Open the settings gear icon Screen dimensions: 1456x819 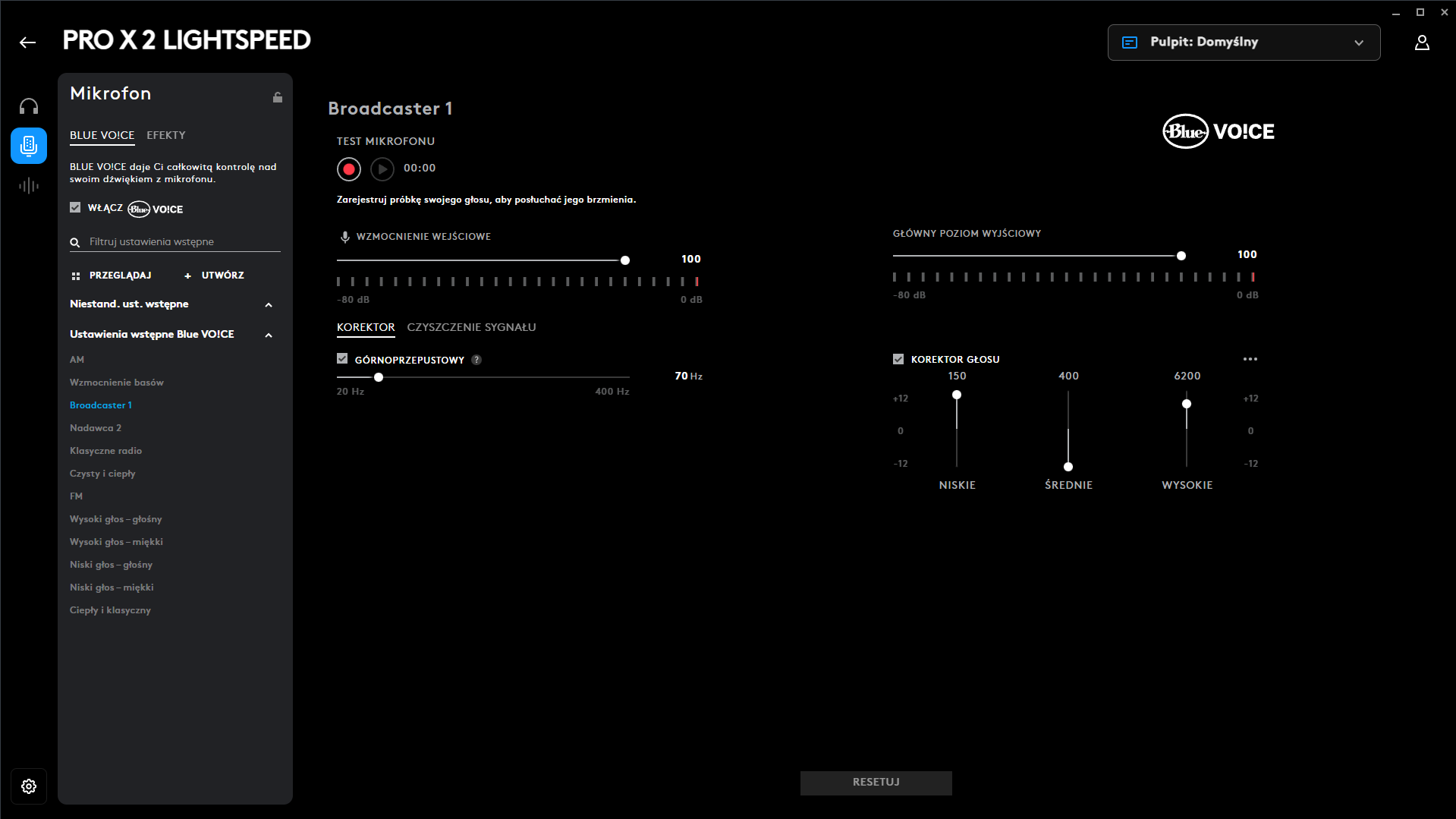click(29, 786)
